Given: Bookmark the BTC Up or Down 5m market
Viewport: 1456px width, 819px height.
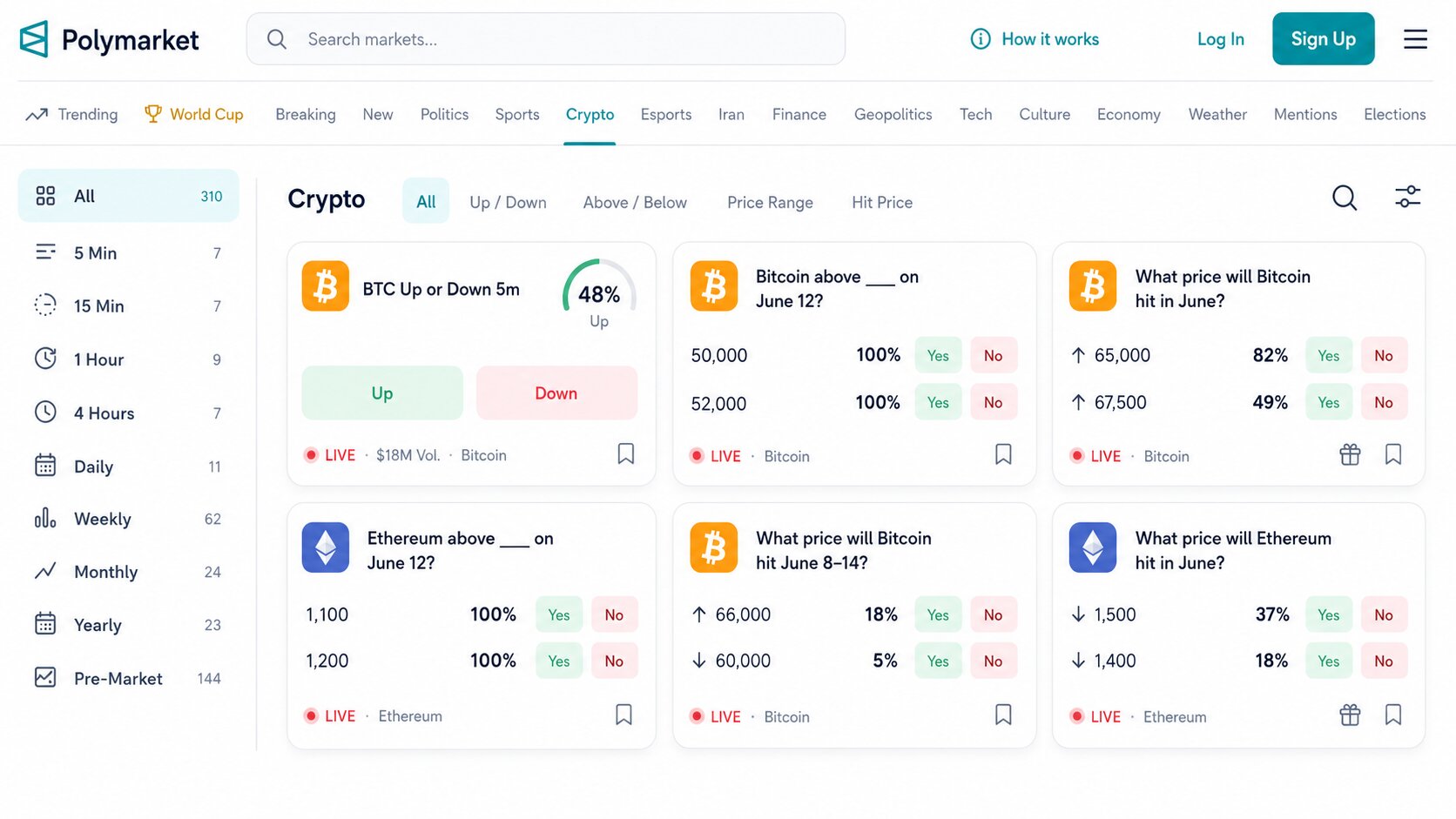Looking at the screenshot, I should [x=625, y=453].
